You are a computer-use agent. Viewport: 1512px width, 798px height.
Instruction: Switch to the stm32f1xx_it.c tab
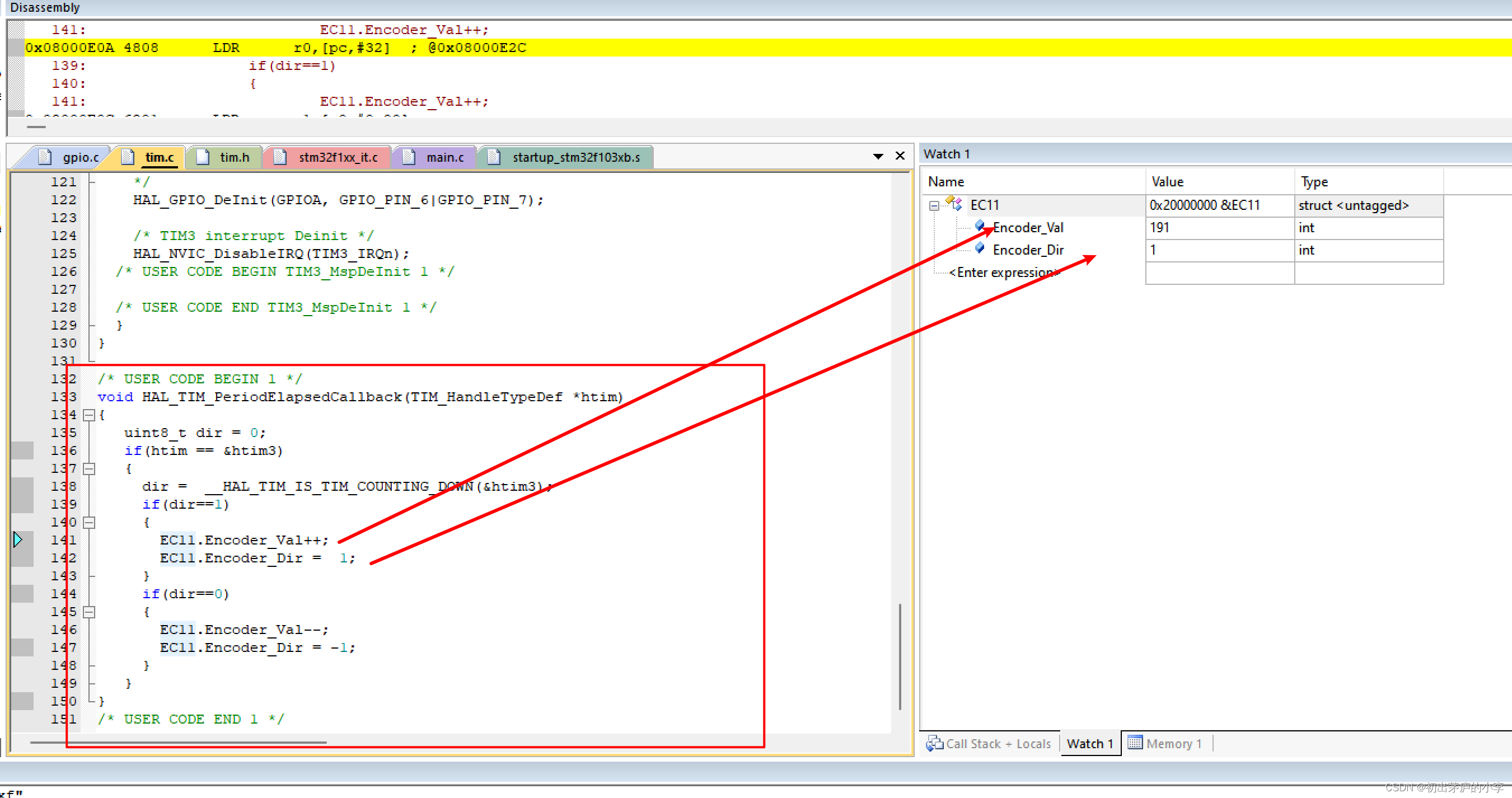click(x=338, y=157)
